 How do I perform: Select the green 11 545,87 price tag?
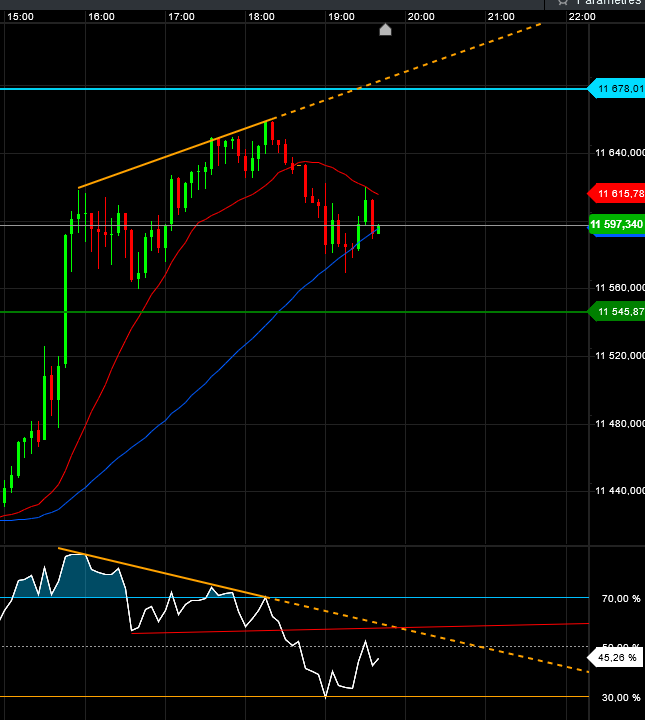tap(617, 312)
